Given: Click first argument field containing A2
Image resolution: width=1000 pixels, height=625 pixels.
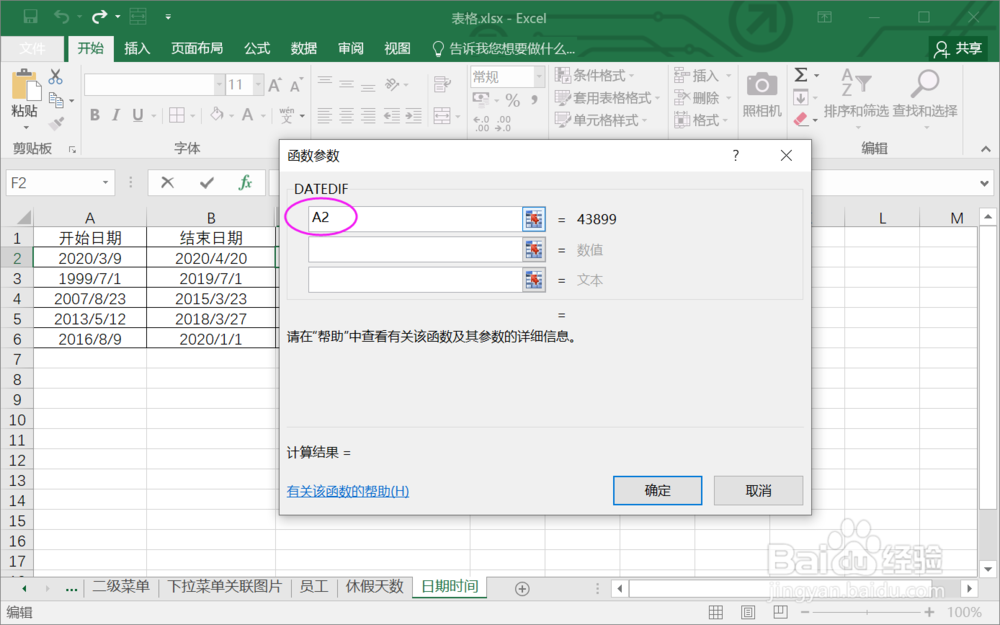Looking at the screenshot, I should [x=415, y=218].
